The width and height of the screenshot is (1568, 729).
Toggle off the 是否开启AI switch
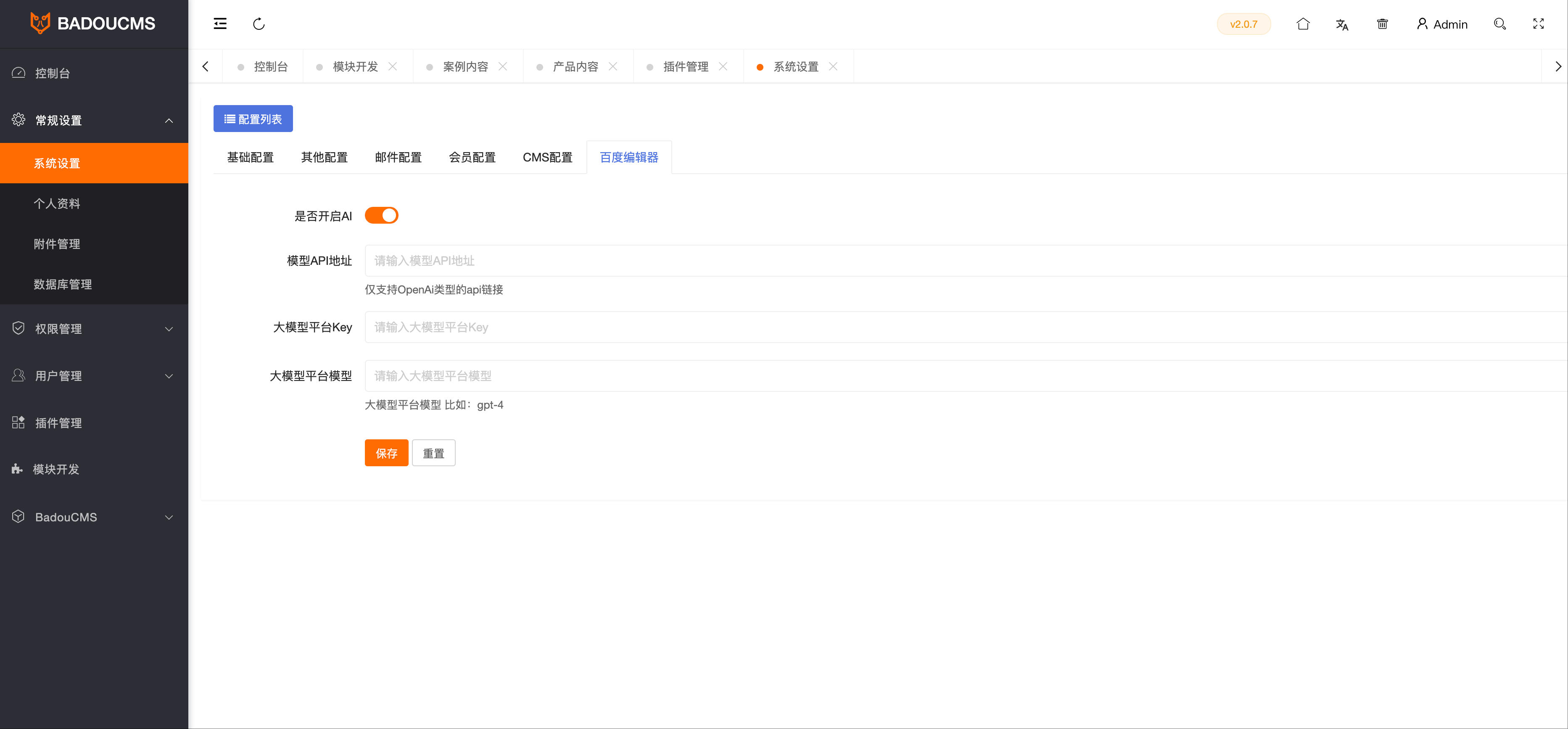point(382,215)
